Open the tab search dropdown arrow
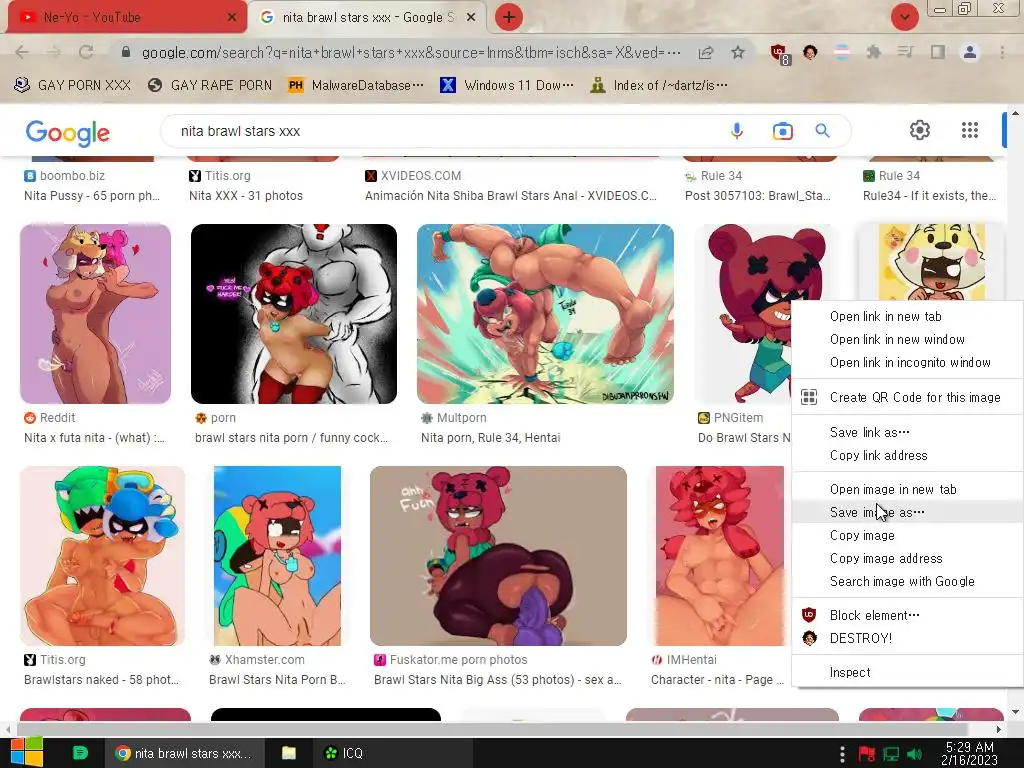 click(x=905, y=17)
